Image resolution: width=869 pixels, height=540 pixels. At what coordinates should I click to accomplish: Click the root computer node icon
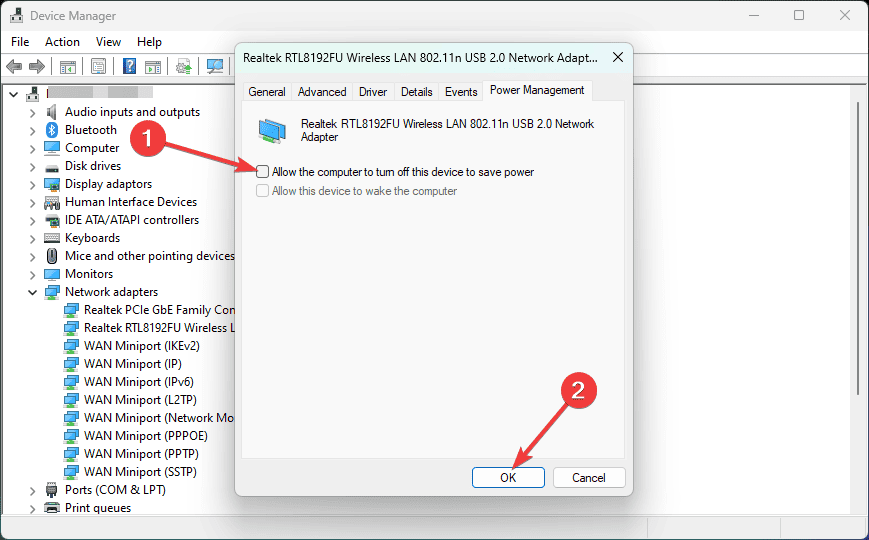(x=33, y=94)
